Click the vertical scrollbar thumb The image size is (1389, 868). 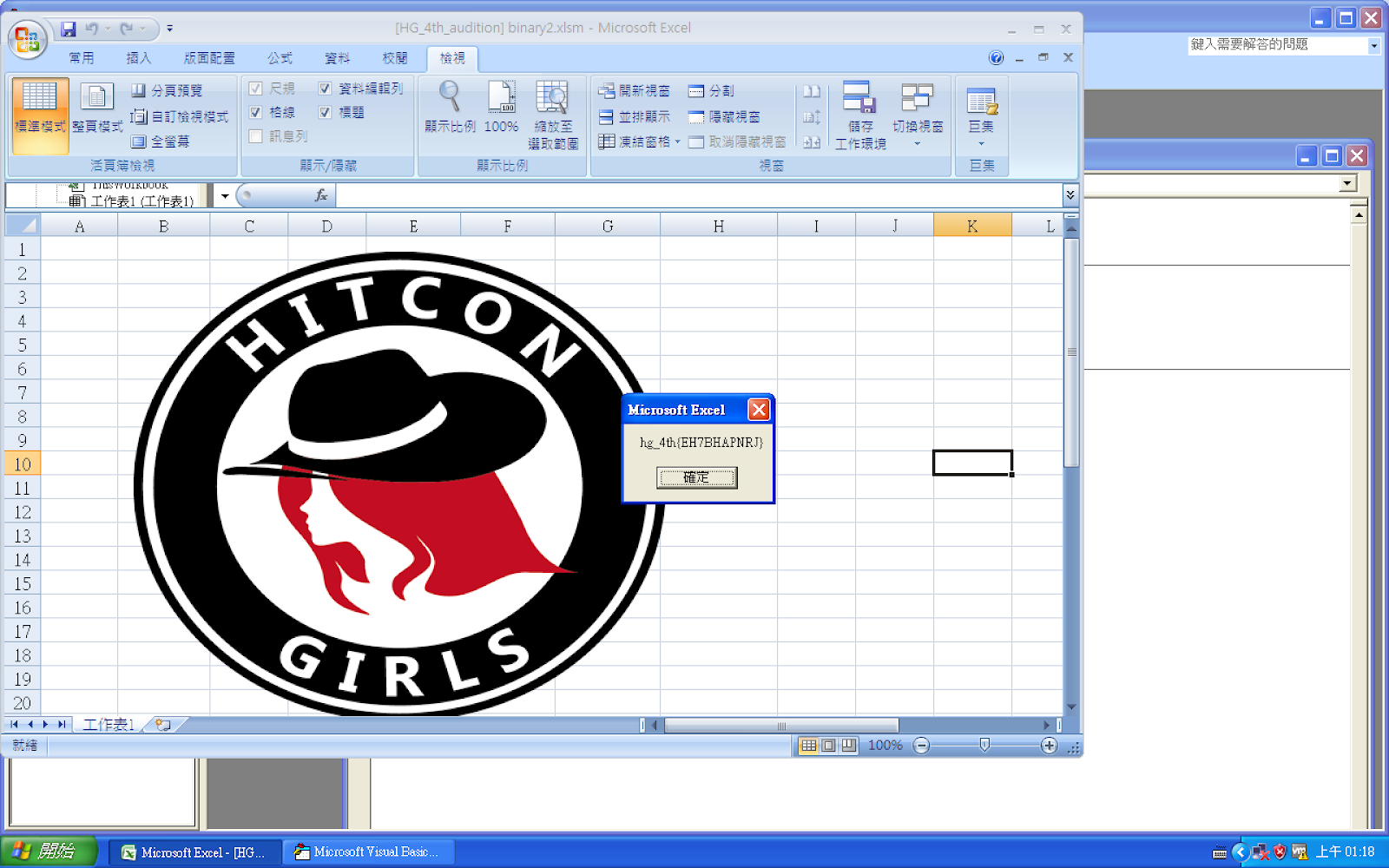1071,352
